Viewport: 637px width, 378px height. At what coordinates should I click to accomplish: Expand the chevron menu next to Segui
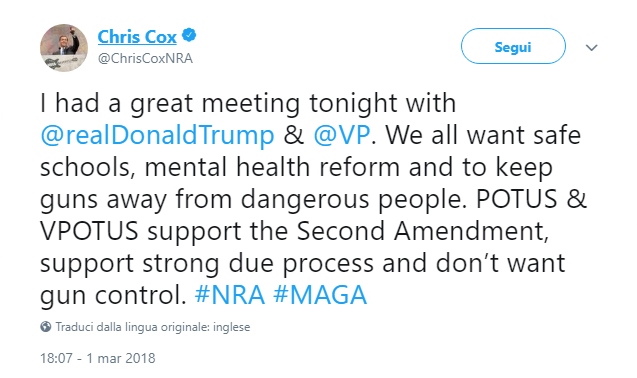pos(592,48)
